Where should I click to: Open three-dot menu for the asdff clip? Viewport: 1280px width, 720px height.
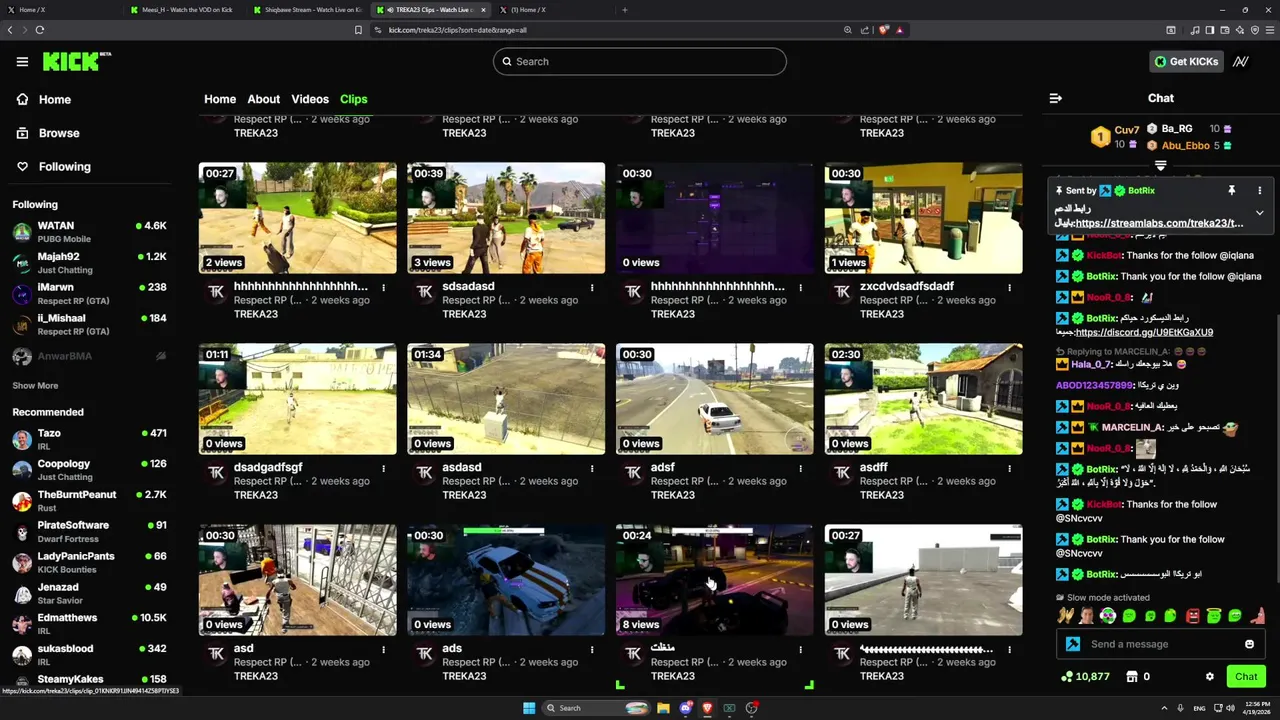1009,468
